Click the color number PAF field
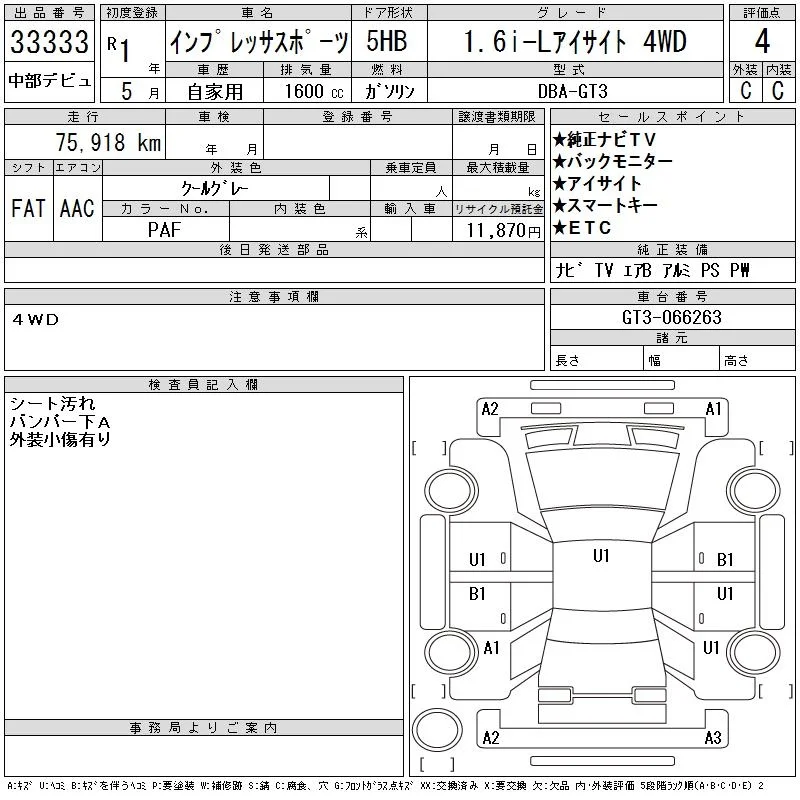This screenshot has width=800, height=800. [165, 230]
